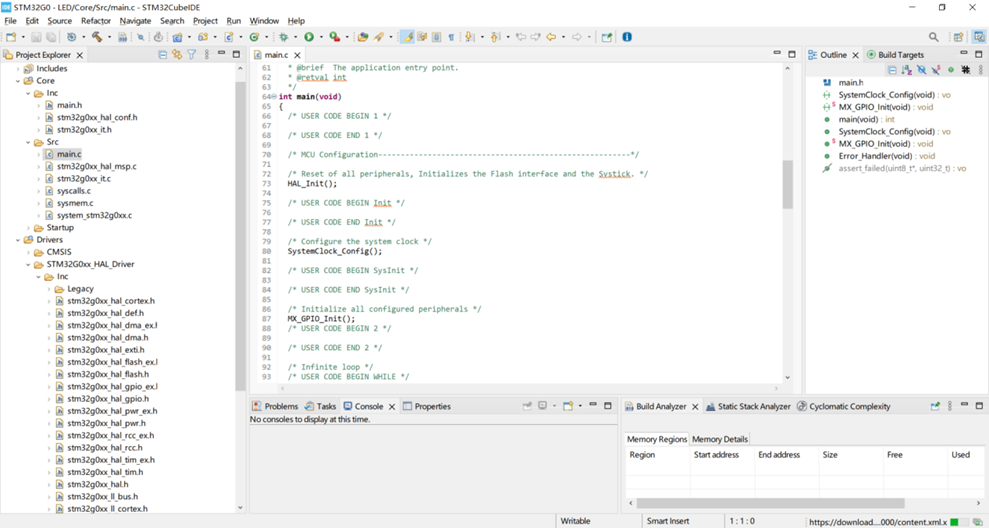The width and height of the screenshot is (989, 528).
Task: Click the Save All toolbar icon
Action: [x=50, y=37]
